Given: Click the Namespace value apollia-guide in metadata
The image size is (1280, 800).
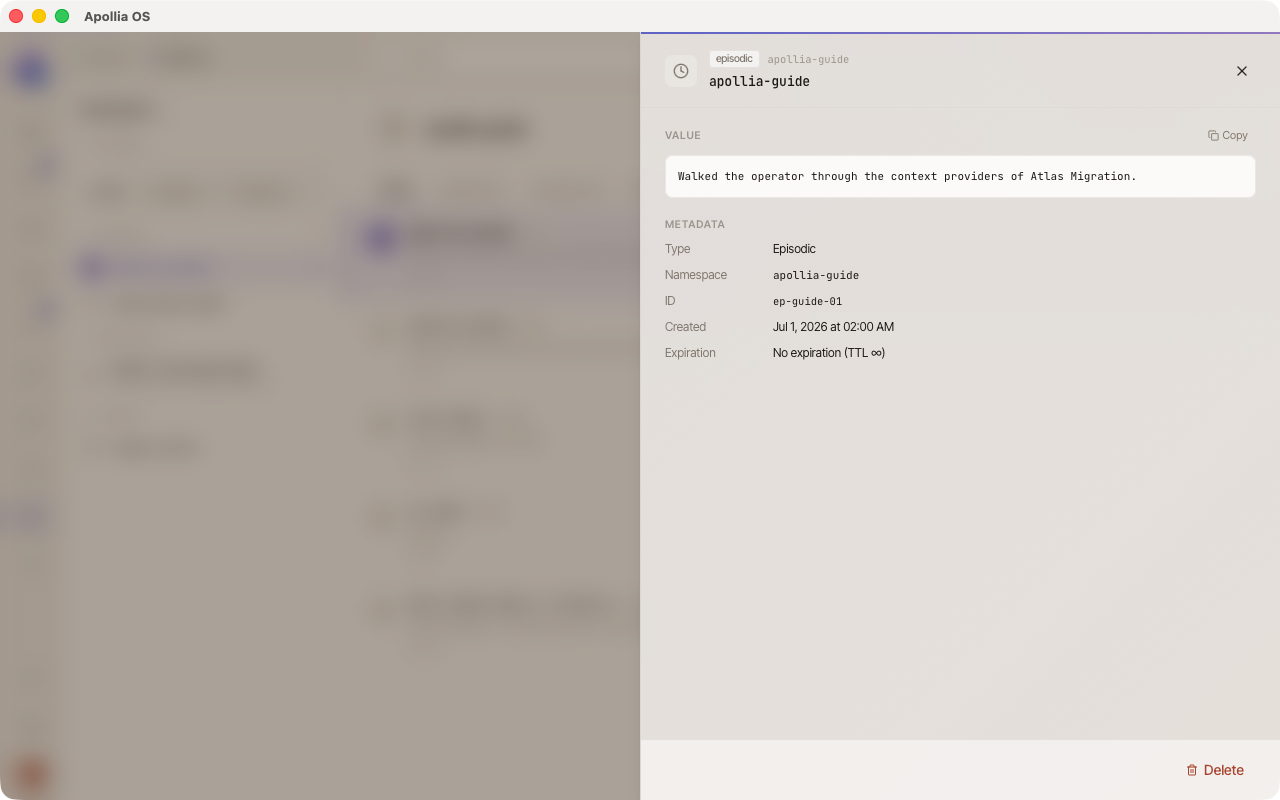Looking at the screenshot, I should (x=816, y=275).
